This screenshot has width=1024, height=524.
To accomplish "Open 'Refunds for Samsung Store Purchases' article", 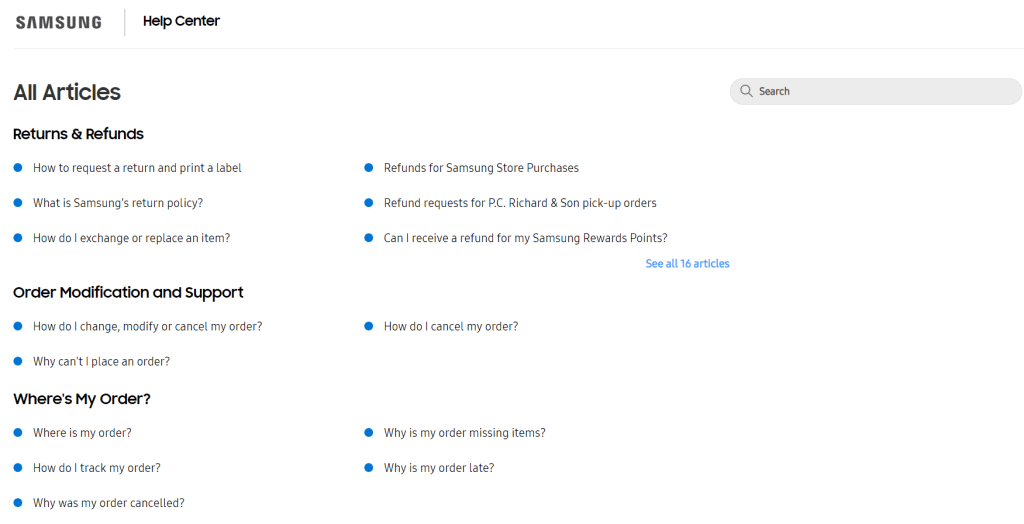I will click(481, 168).
